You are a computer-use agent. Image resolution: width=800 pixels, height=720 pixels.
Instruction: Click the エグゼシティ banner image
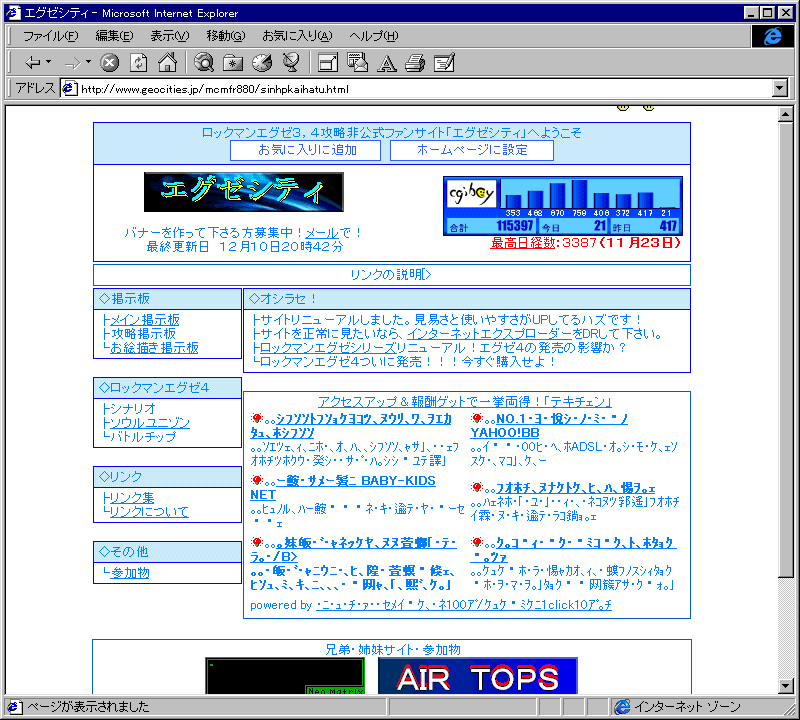244,192
